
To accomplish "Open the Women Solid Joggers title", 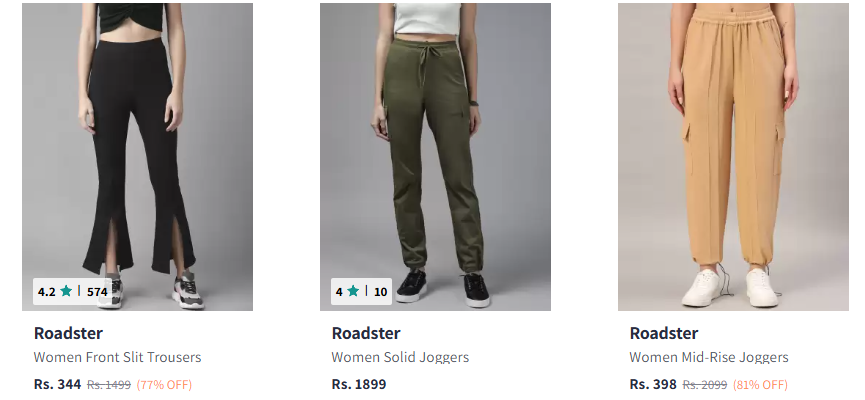I will (401, 358).
